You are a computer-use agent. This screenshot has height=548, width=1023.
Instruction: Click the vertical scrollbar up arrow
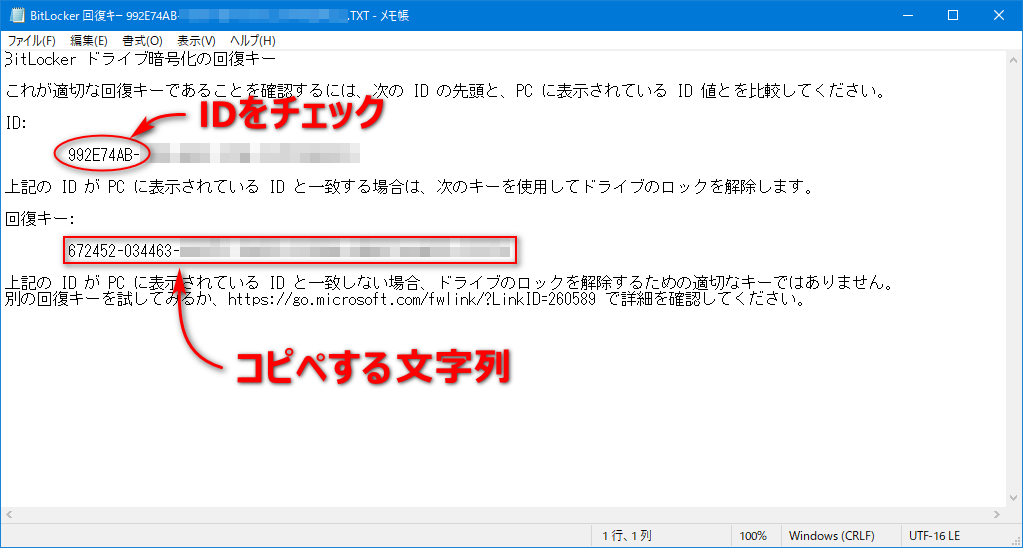(1013, 59)
